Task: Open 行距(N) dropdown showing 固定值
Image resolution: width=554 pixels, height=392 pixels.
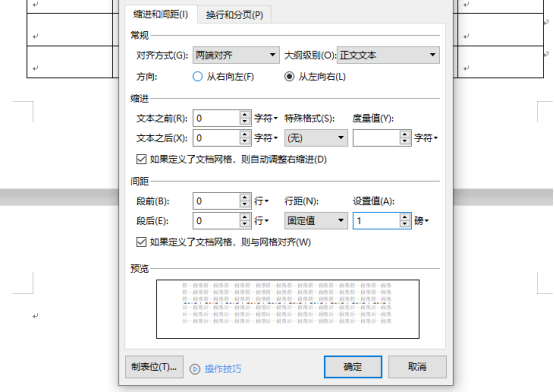Action: tap(316, 221)
